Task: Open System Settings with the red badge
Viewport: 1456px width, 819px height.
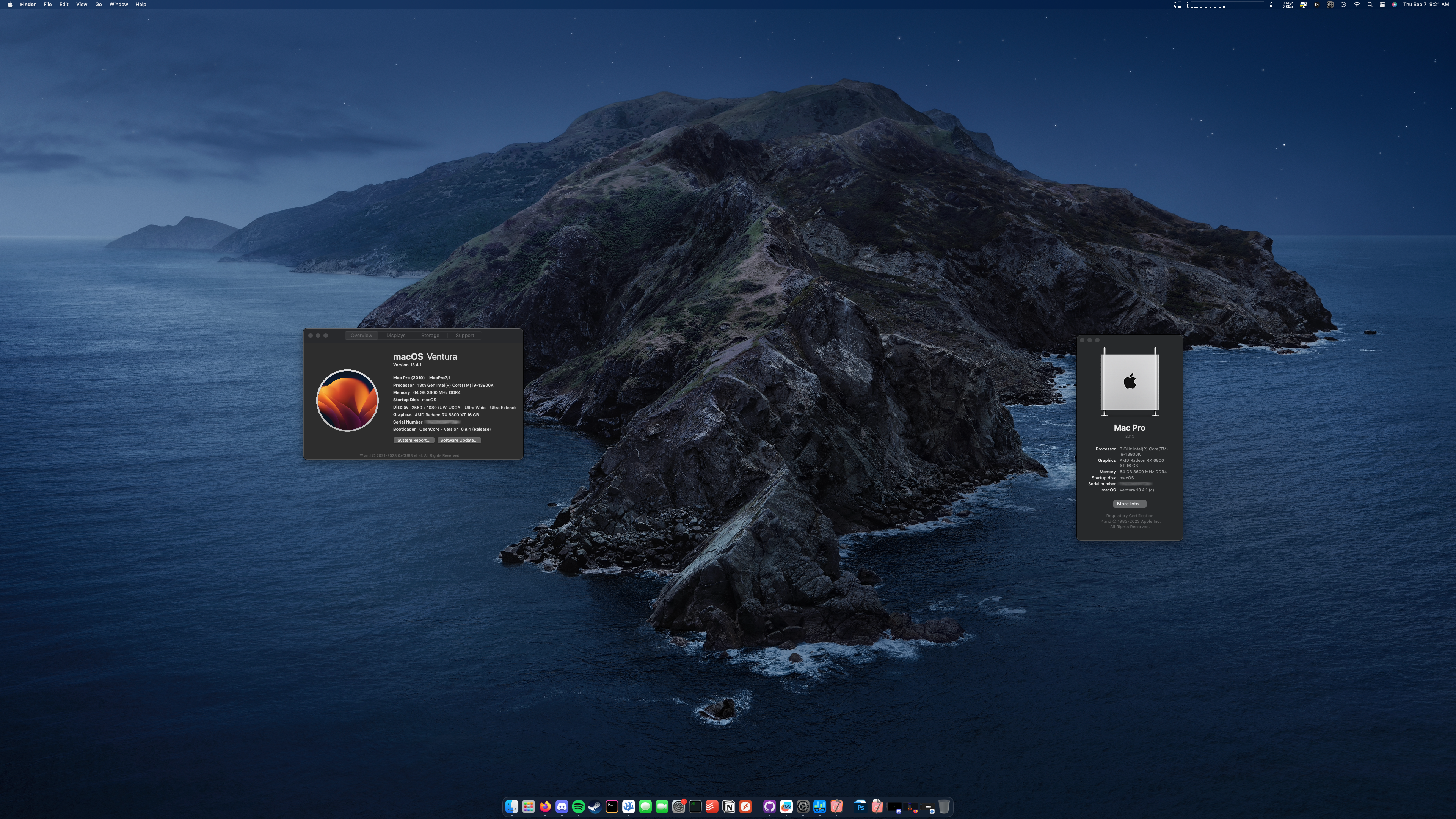Action: click(679, 806)
